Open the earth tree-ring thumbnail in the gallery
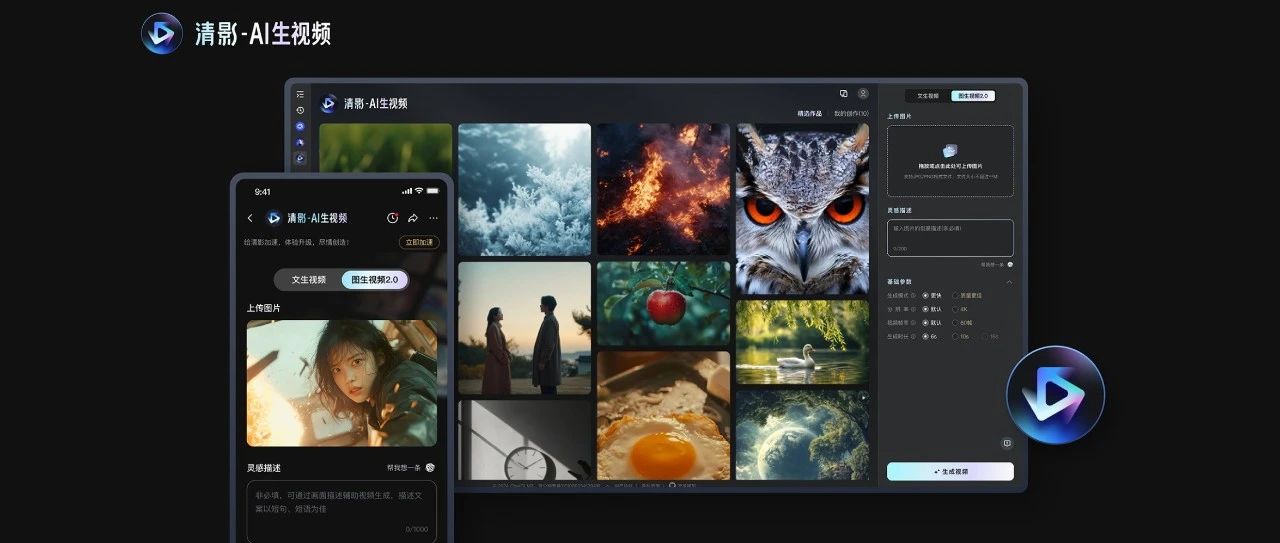This screenshot has width=1280, height=543. pyautogui.click(x=803, y=434)
